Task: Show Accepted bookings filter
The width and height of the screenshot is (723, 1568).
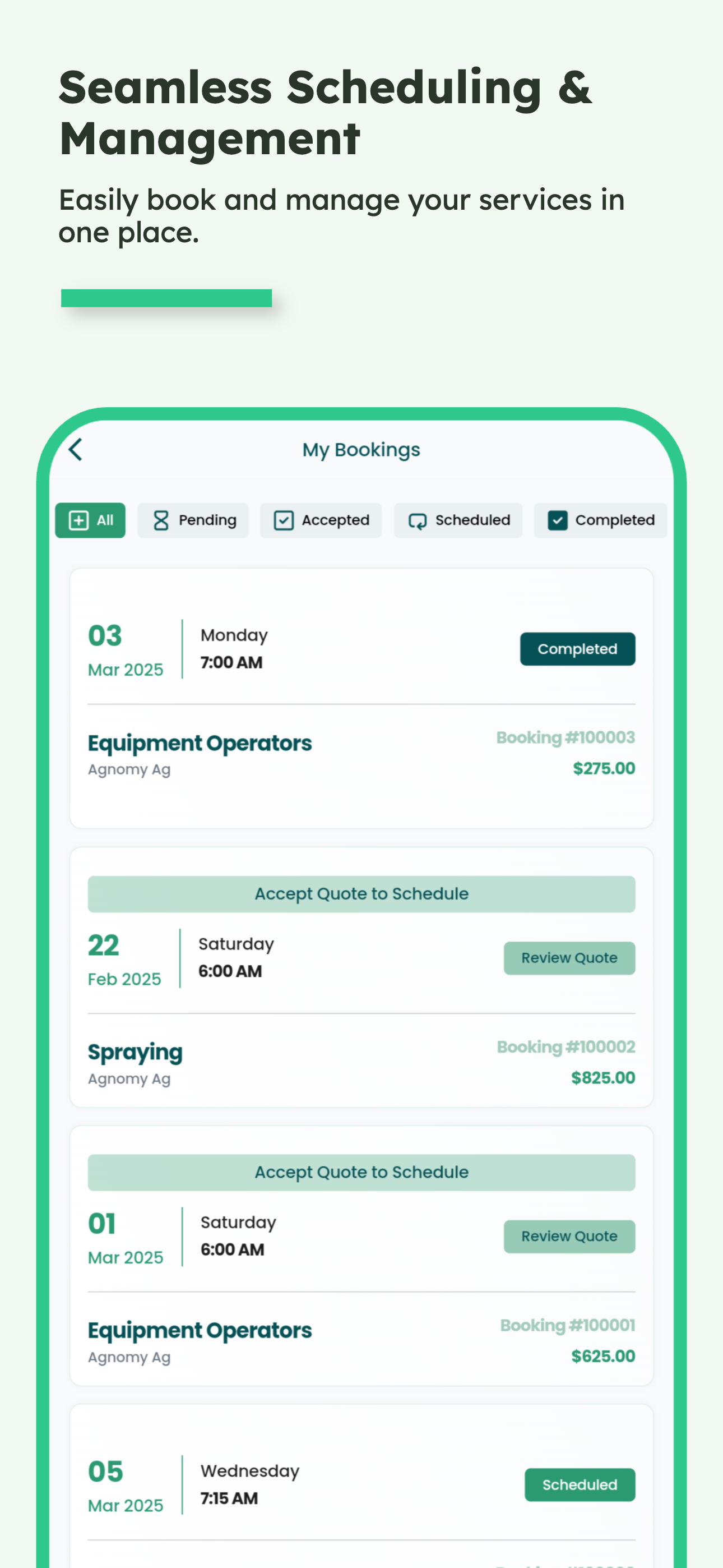Action: pos(321,520)
